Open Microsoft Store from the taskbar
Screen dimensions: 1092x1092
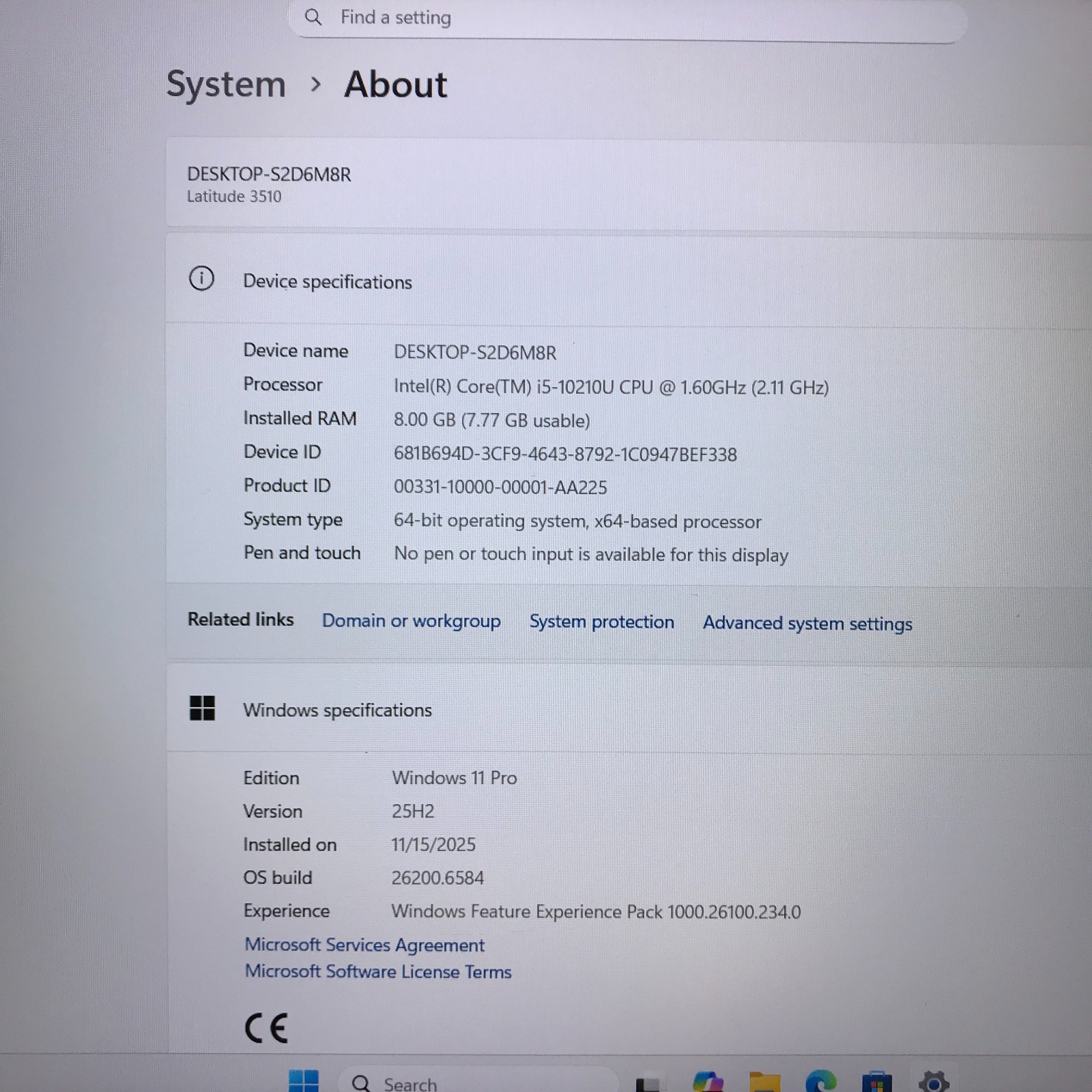877,1082
